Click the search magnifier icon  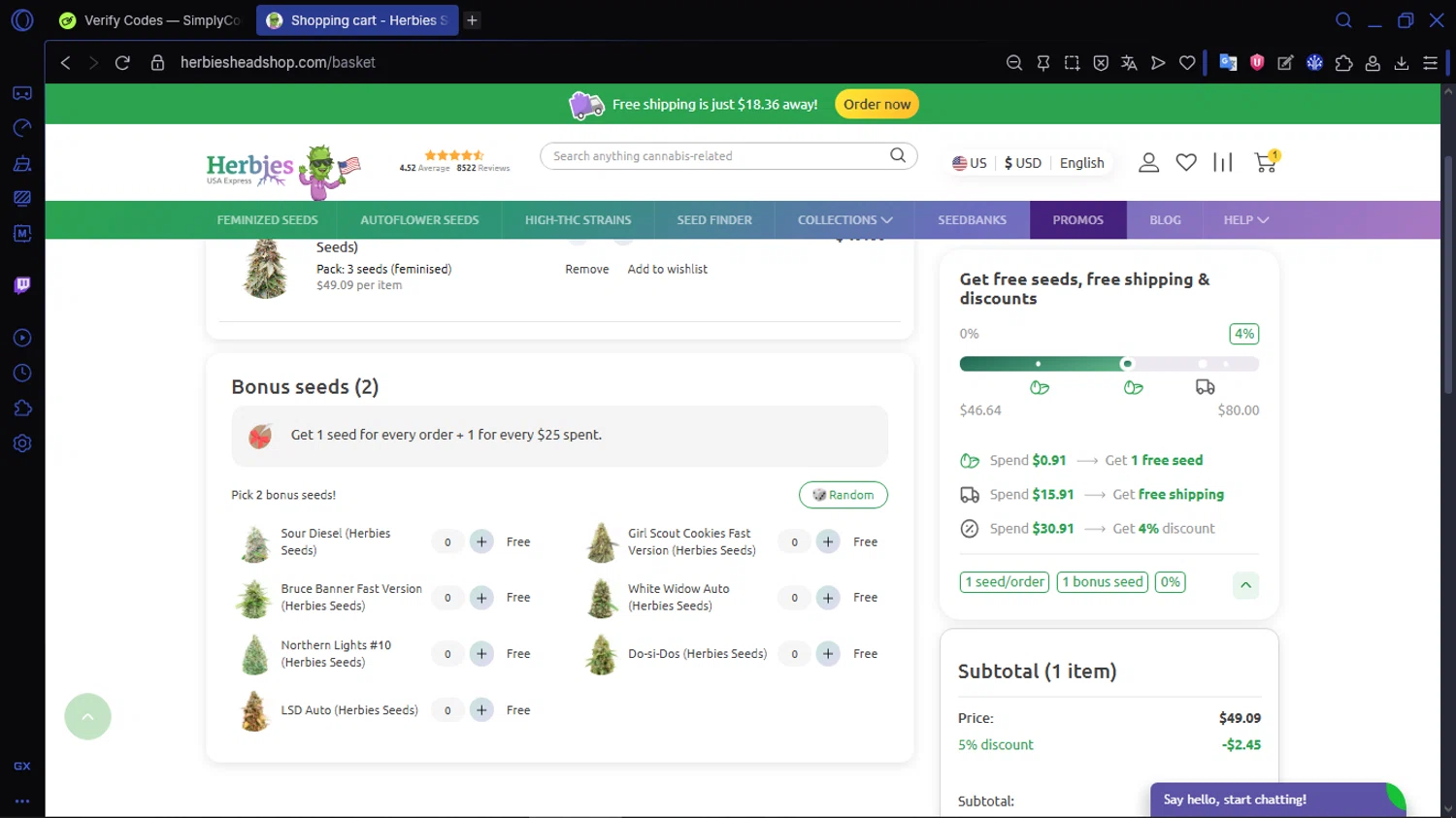898,155
